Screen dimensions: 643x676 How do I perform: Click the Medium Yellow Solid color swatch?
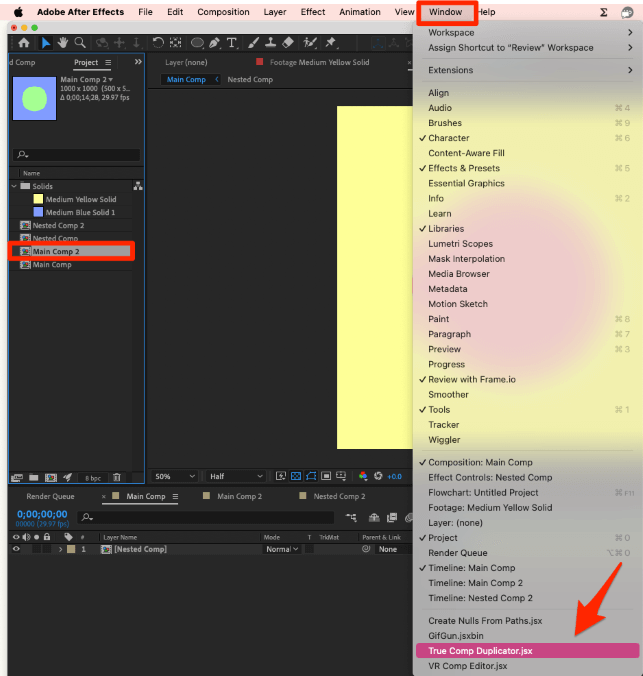pos(38,199)
